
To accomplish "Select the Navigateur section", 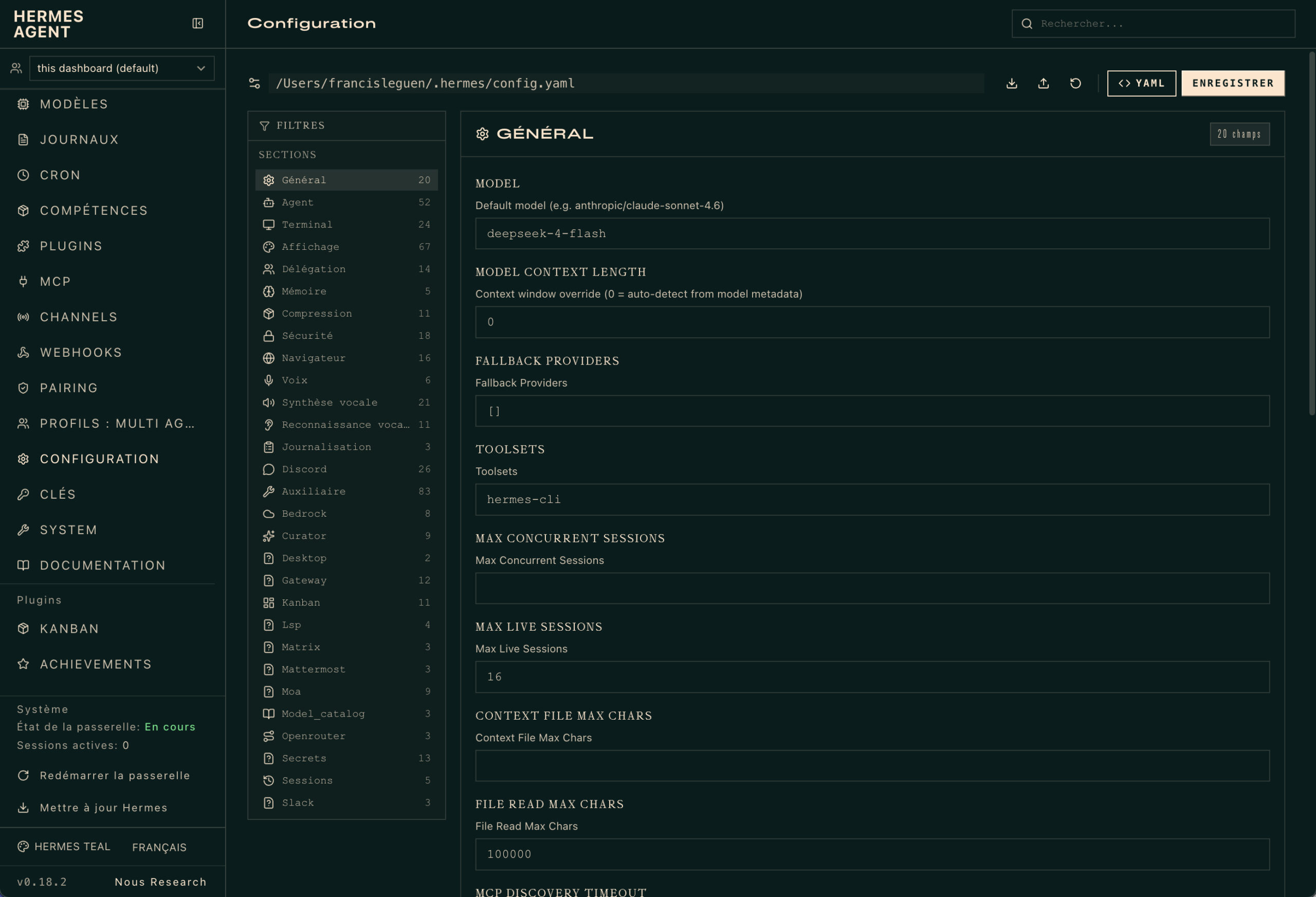I will [x=346, y=358].
